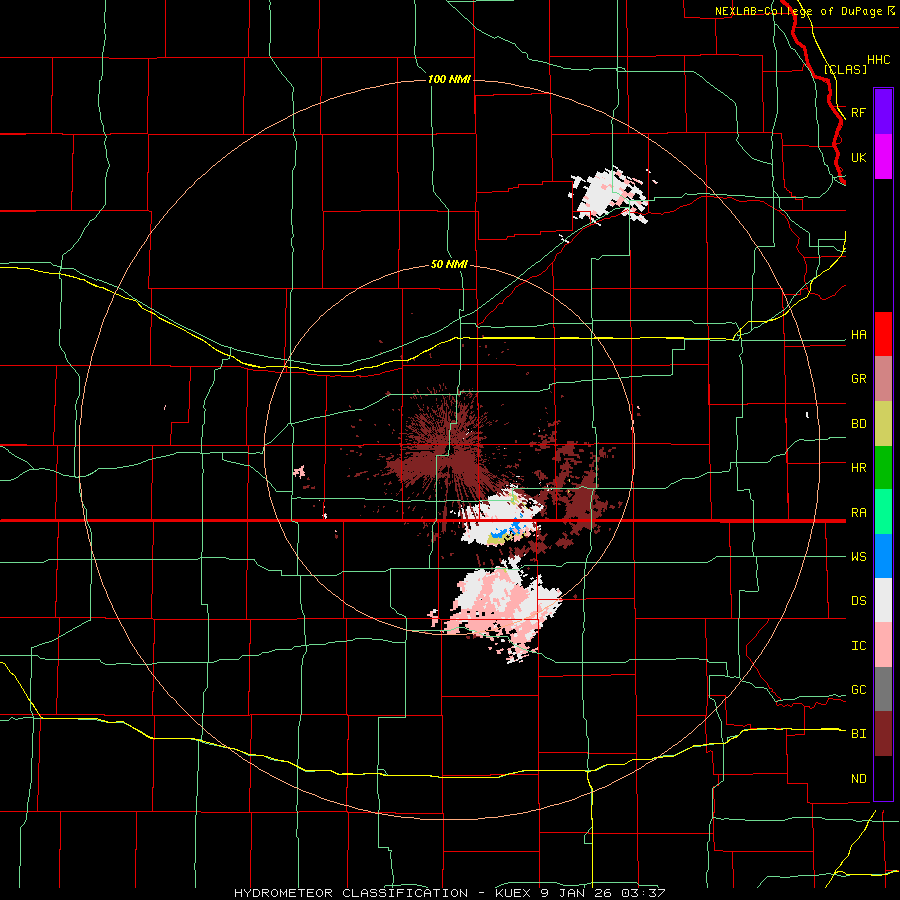Click the ND legend label
Viewport: 900px width, 900px height.
(x=859, y=779)
